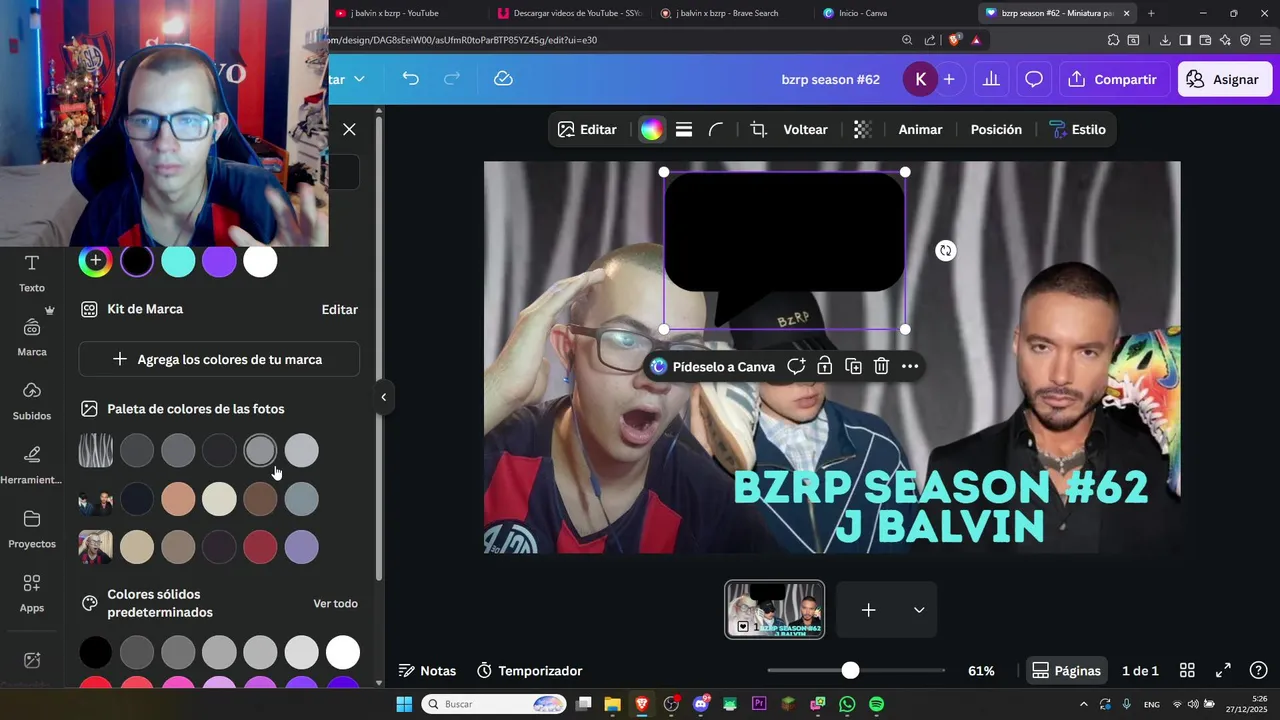The width and height of the screenshot is (1280, 720).
Task: Open the Editar toolbar option
Action: click(x=587, y=129)
